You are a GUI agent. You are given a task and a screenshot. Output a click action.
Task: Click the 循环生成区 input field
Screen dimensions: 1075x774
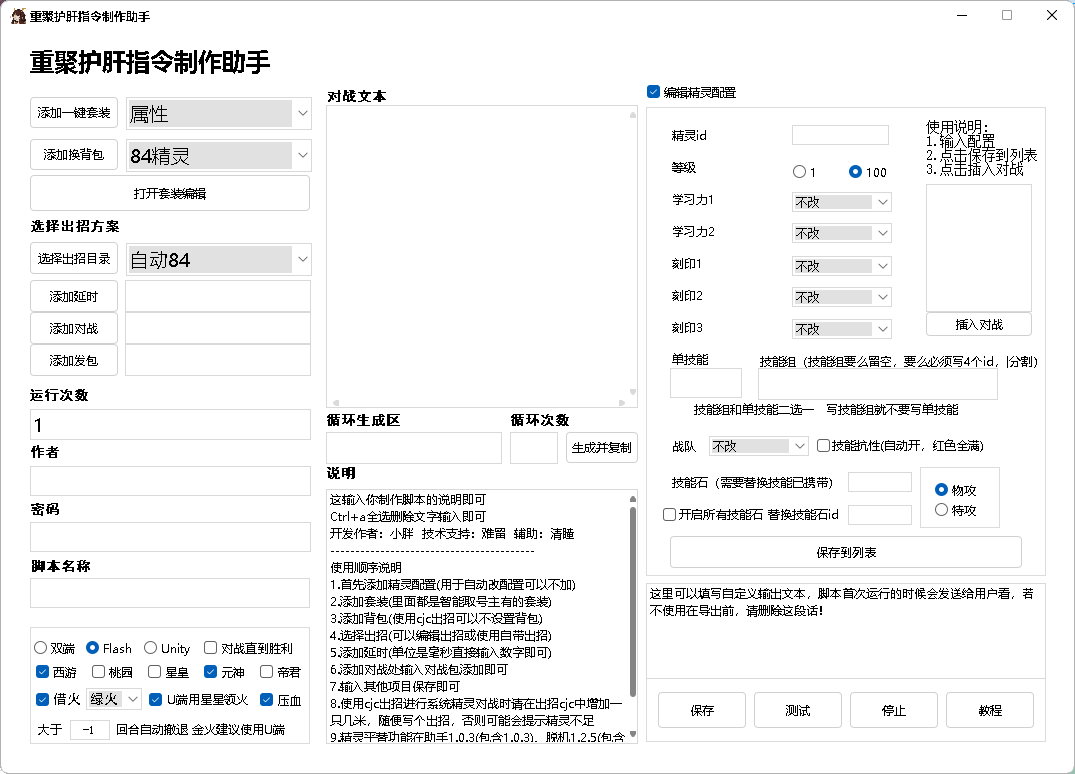(414, 448)
